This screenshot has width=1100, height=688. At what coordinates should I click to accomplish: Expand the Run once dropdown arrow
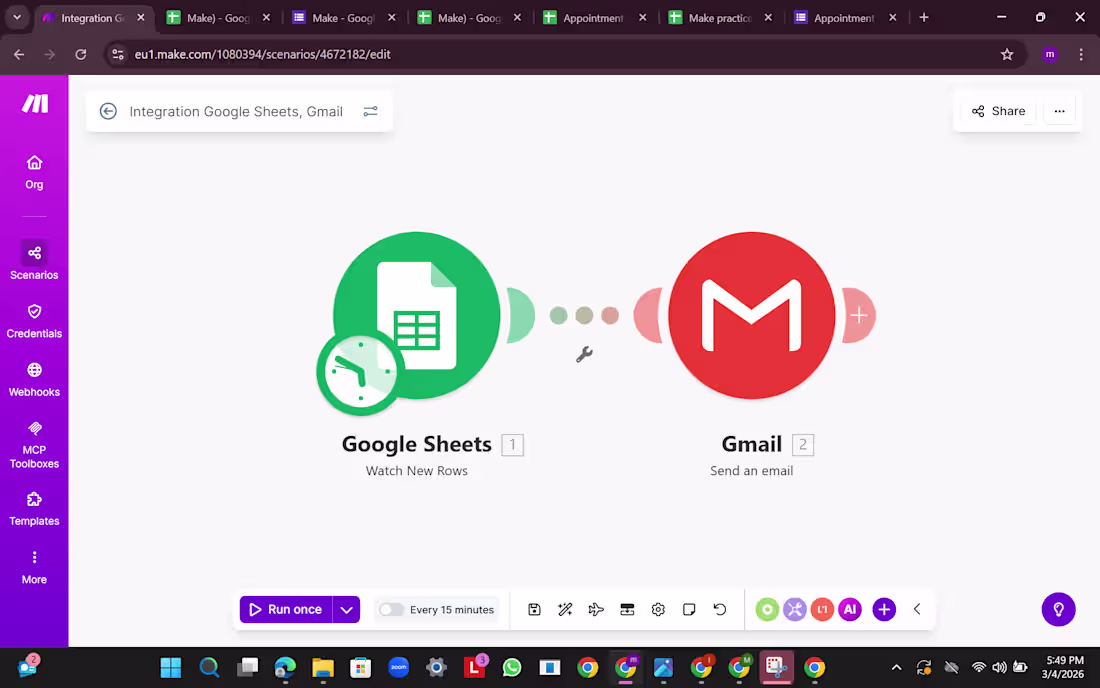point(347,609)
